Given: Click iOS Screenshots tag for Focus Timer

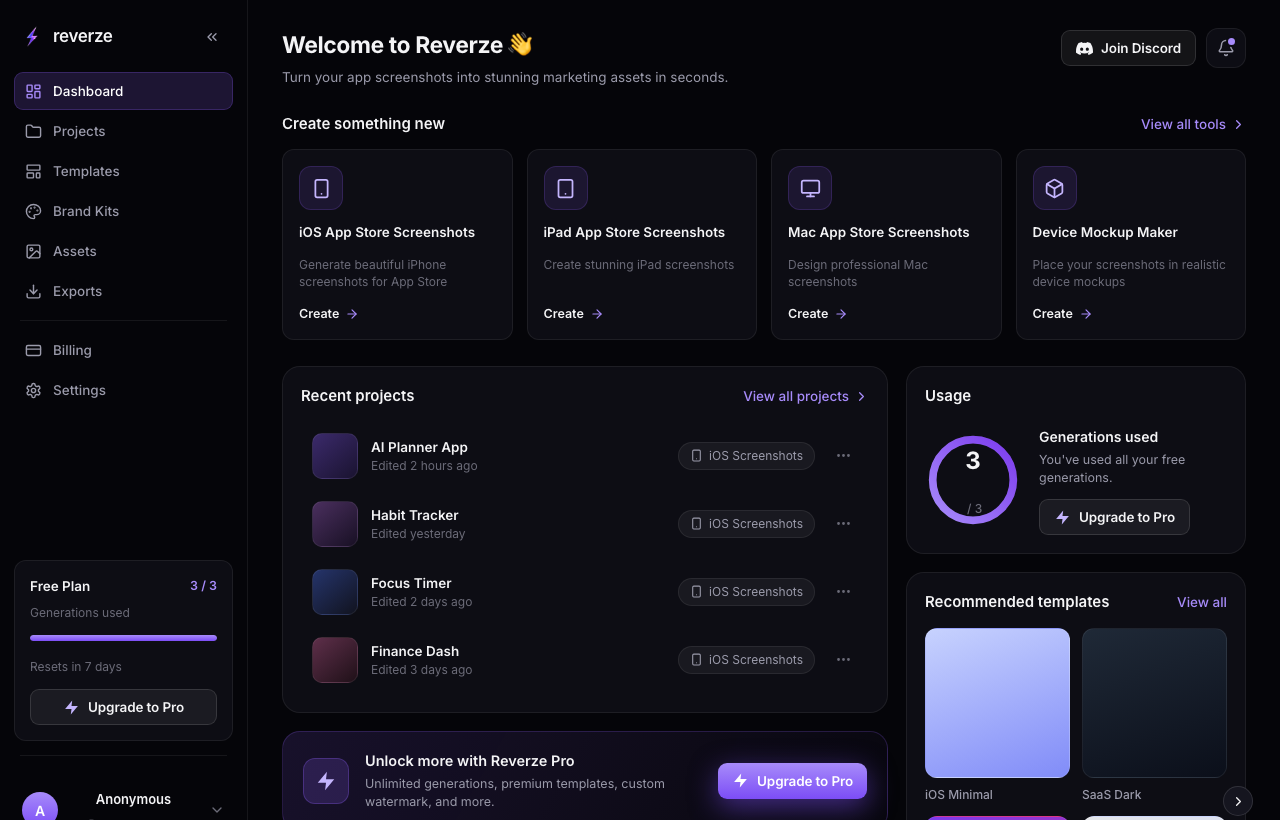Looking at the screenshot, I should pos(746,592).
